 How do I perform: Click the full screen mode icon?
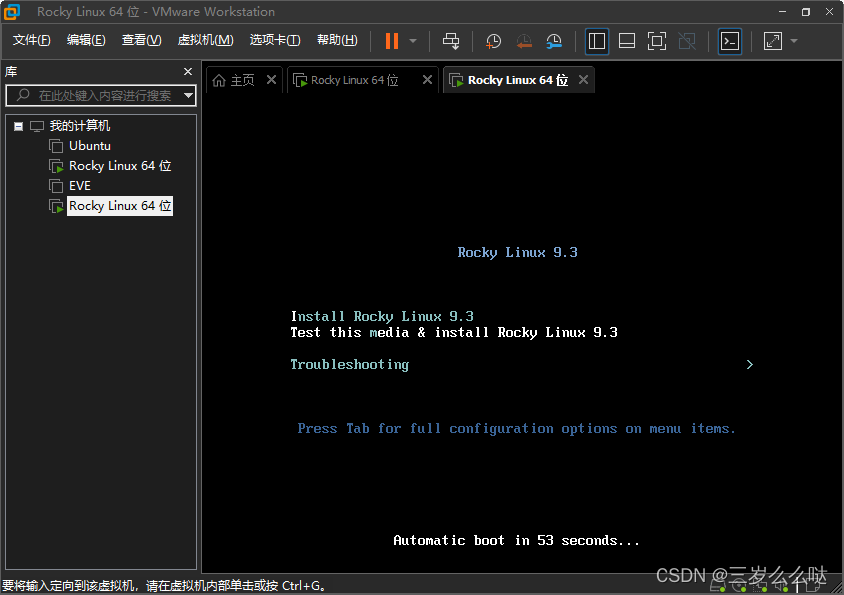coord(657,41)
